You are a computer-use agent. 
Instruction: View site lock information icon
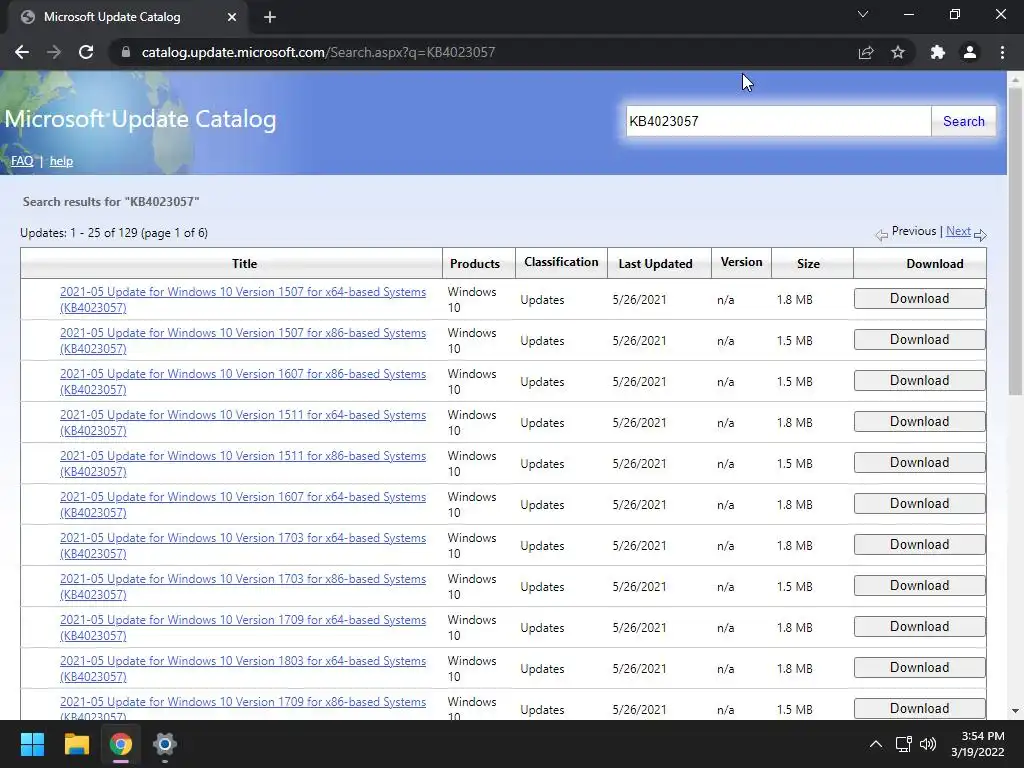click(126, 52)
